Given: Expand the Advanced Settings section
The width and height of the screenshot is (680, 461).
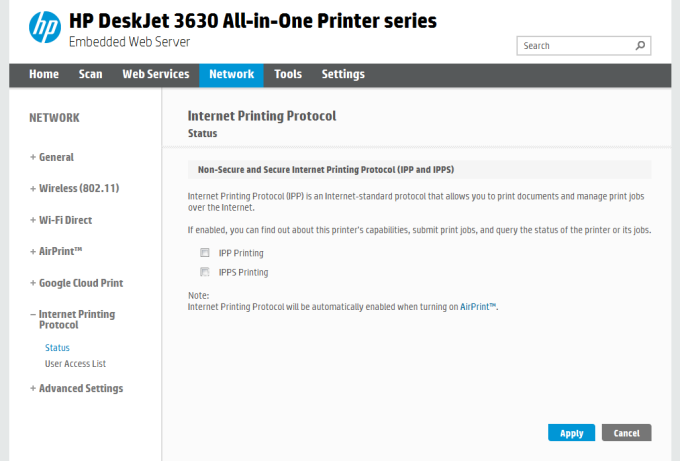Looking at the screenshot, I should click(x=77, y=388).
